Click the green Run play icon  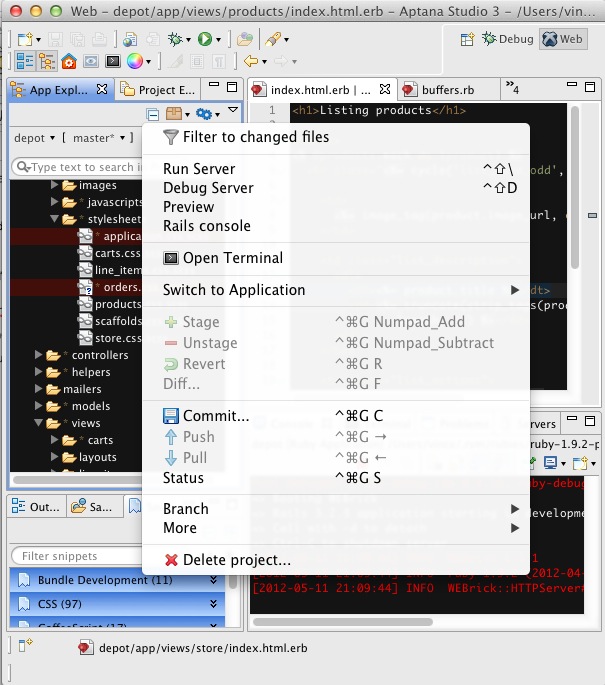tap(204, 39)
